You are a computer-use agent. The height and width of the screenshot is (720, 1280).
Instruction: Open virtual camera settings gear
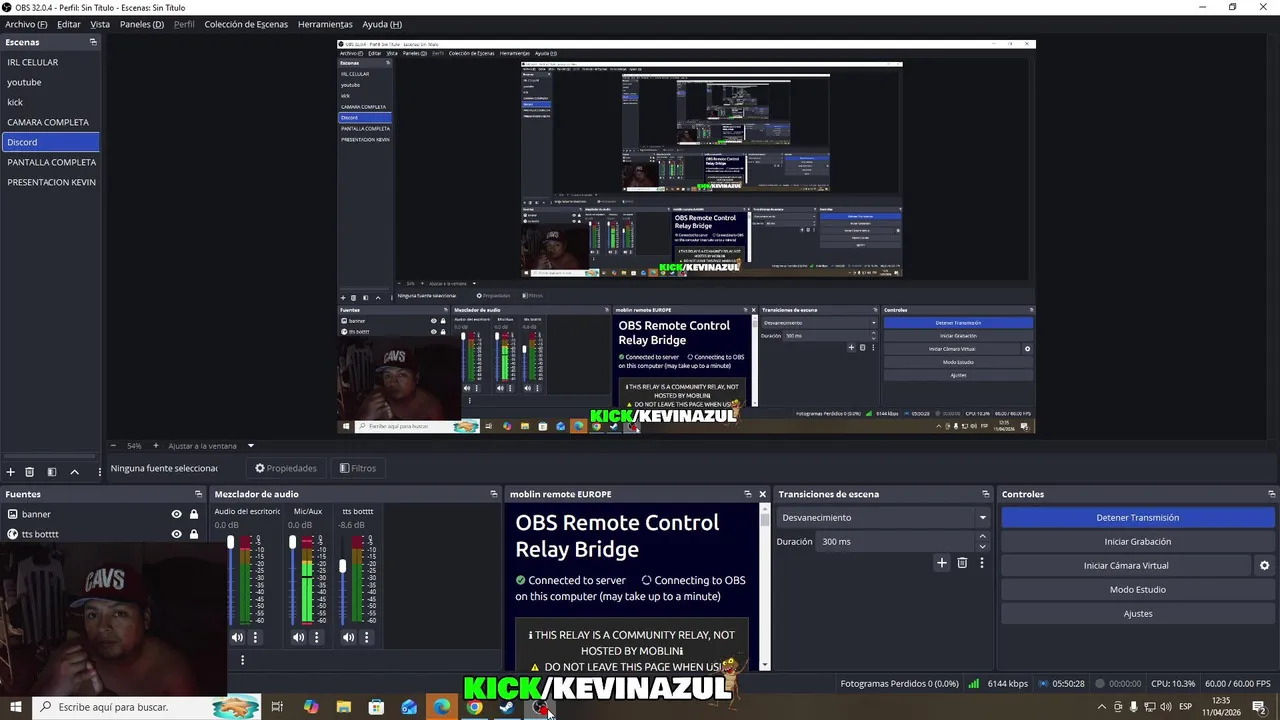tap(1264, 565)
